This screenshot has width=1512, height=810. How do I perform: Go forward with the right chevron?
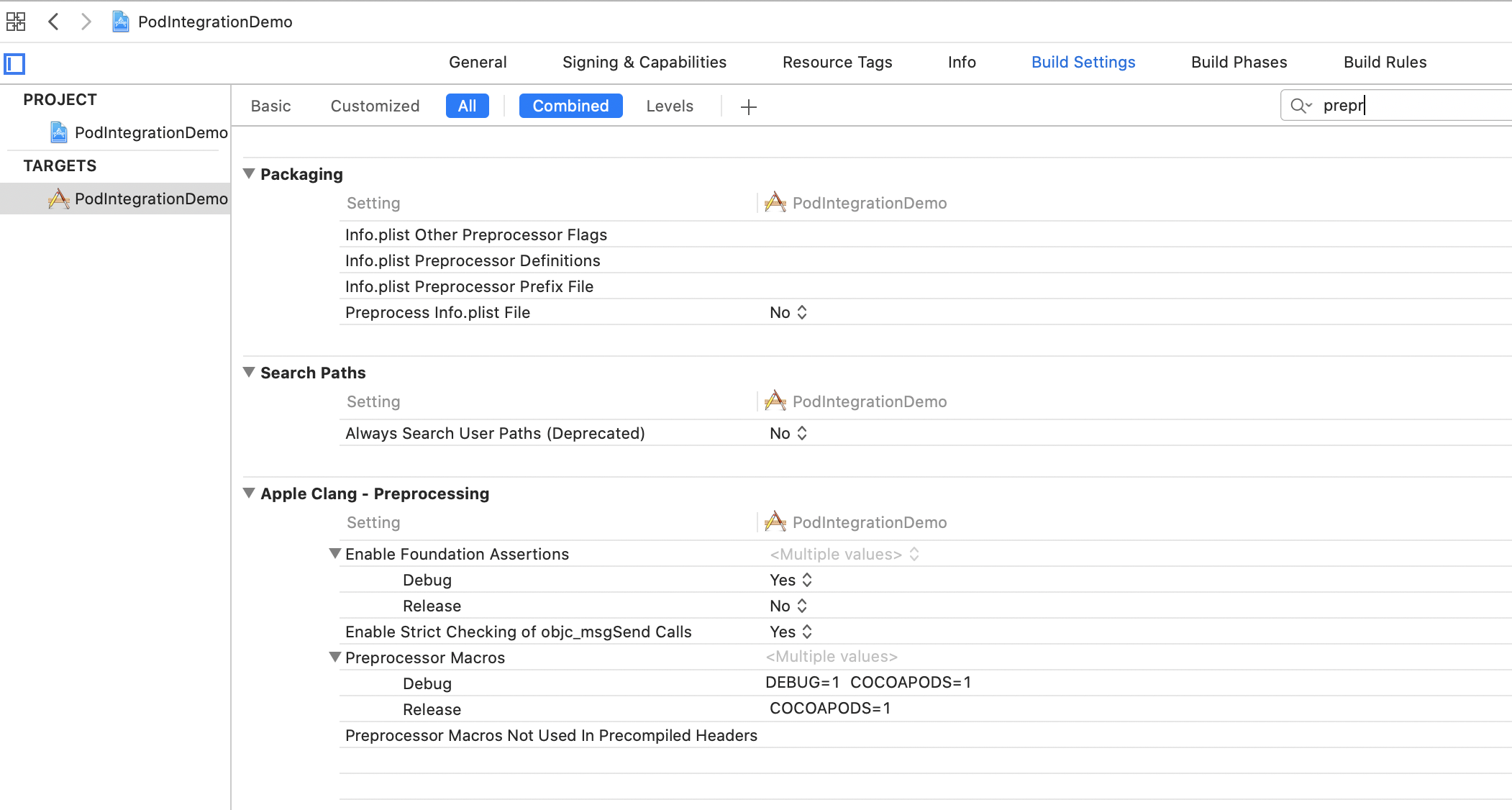click(86, 22)
